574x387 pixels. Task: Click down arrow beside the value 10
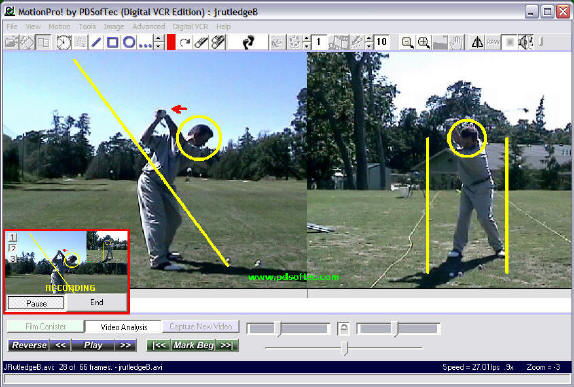coord(369,46)
